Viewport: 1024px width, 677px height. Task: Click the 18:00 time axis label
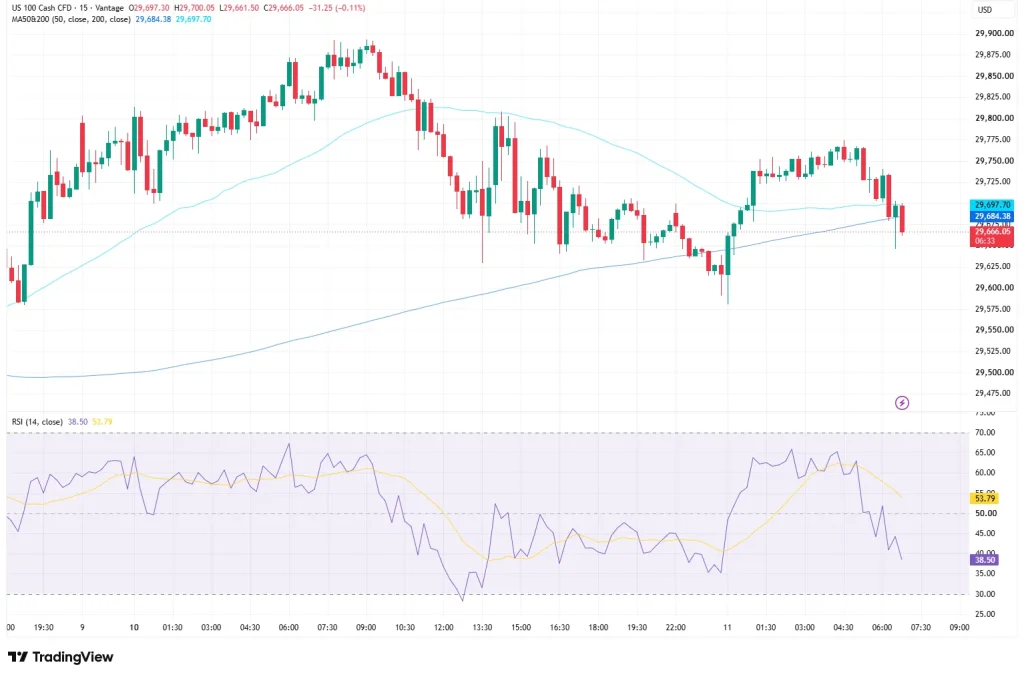598,627
